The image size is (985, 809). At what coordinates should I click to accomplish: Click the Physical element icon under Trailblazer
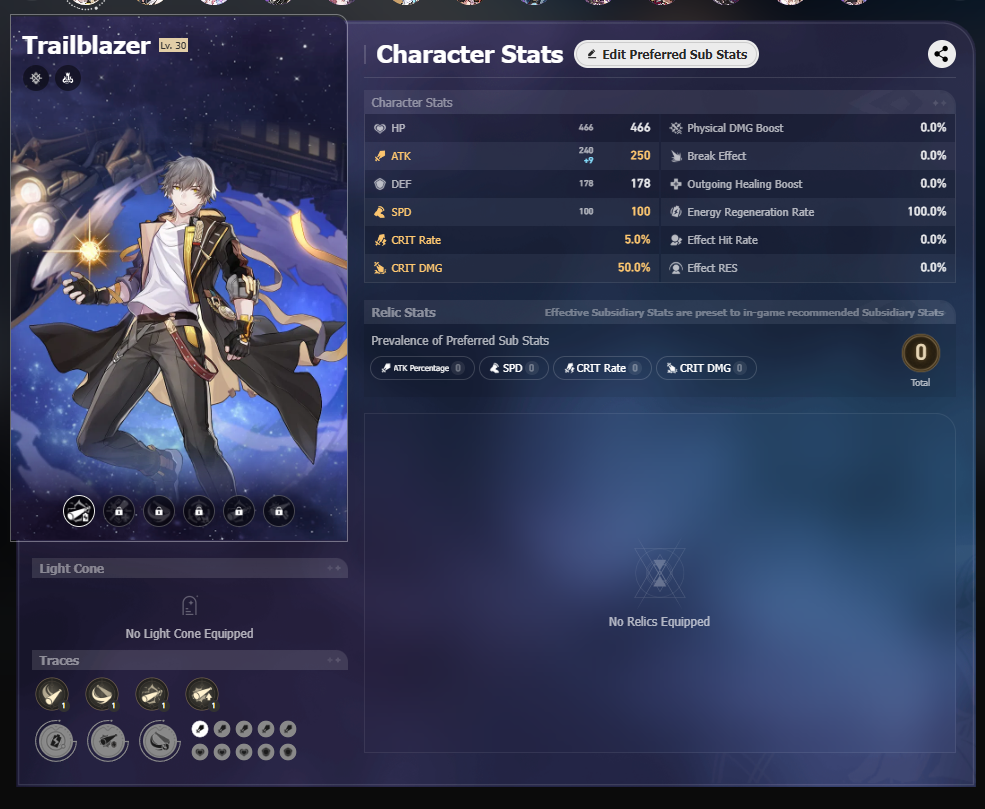[x=36, y=78]
